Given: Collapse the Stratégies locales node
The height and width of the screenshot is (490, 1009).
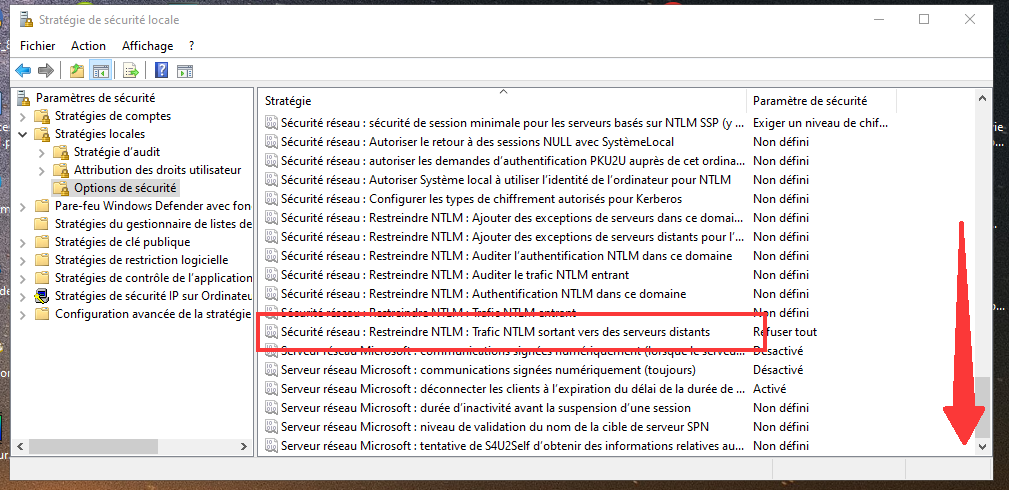Looking at the screenshot, I should coord(23,135).
